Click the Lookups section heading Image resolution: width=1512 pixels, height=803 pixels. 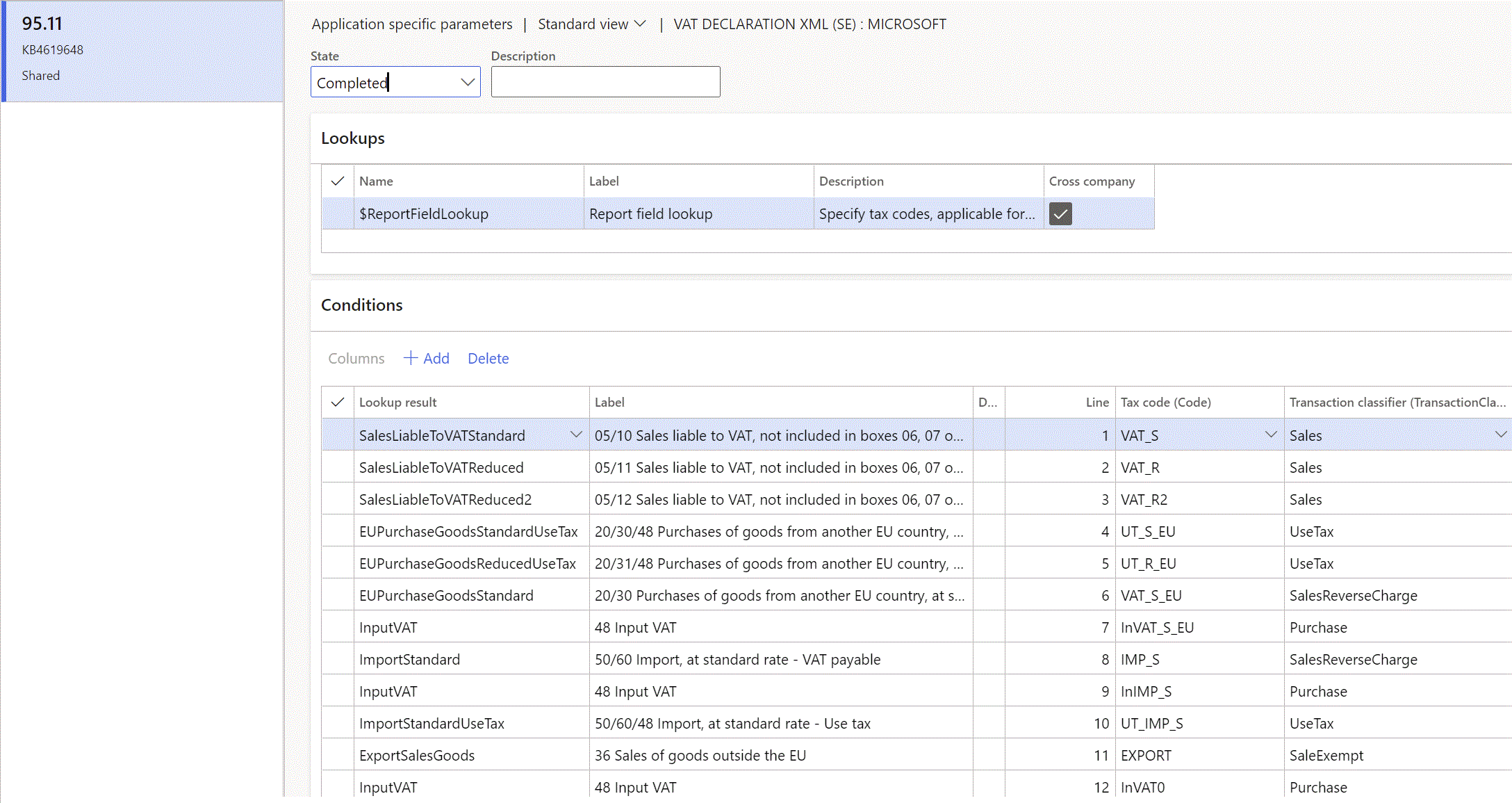tap(352, 138)
